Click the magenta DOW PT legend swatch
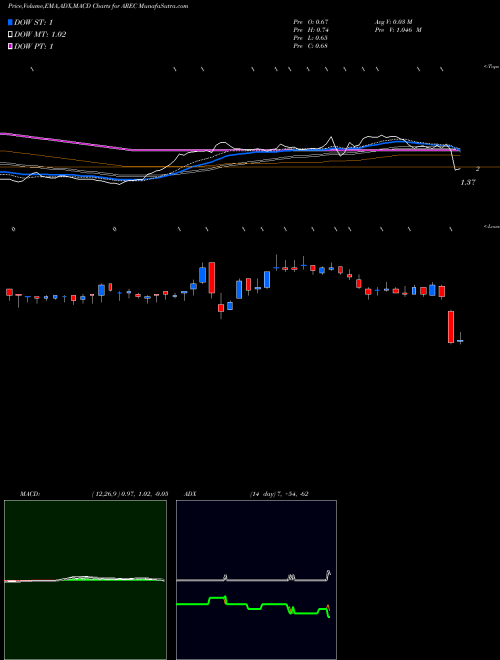The image size is (500, 660). (11, 46)
